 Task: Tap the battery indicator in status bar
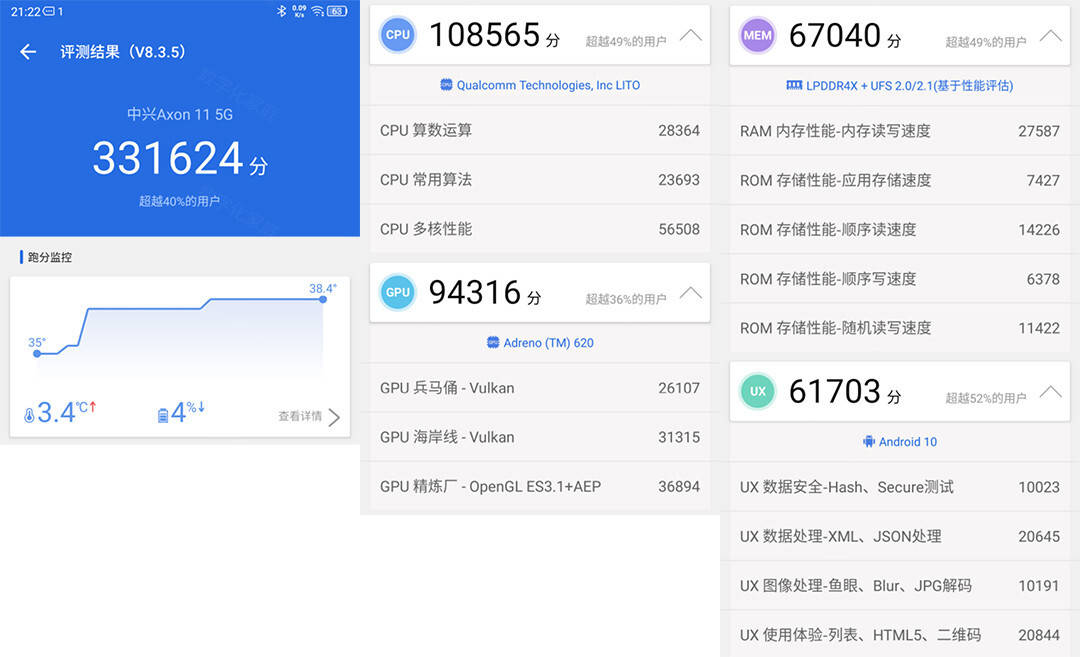(x=336, y=11)
